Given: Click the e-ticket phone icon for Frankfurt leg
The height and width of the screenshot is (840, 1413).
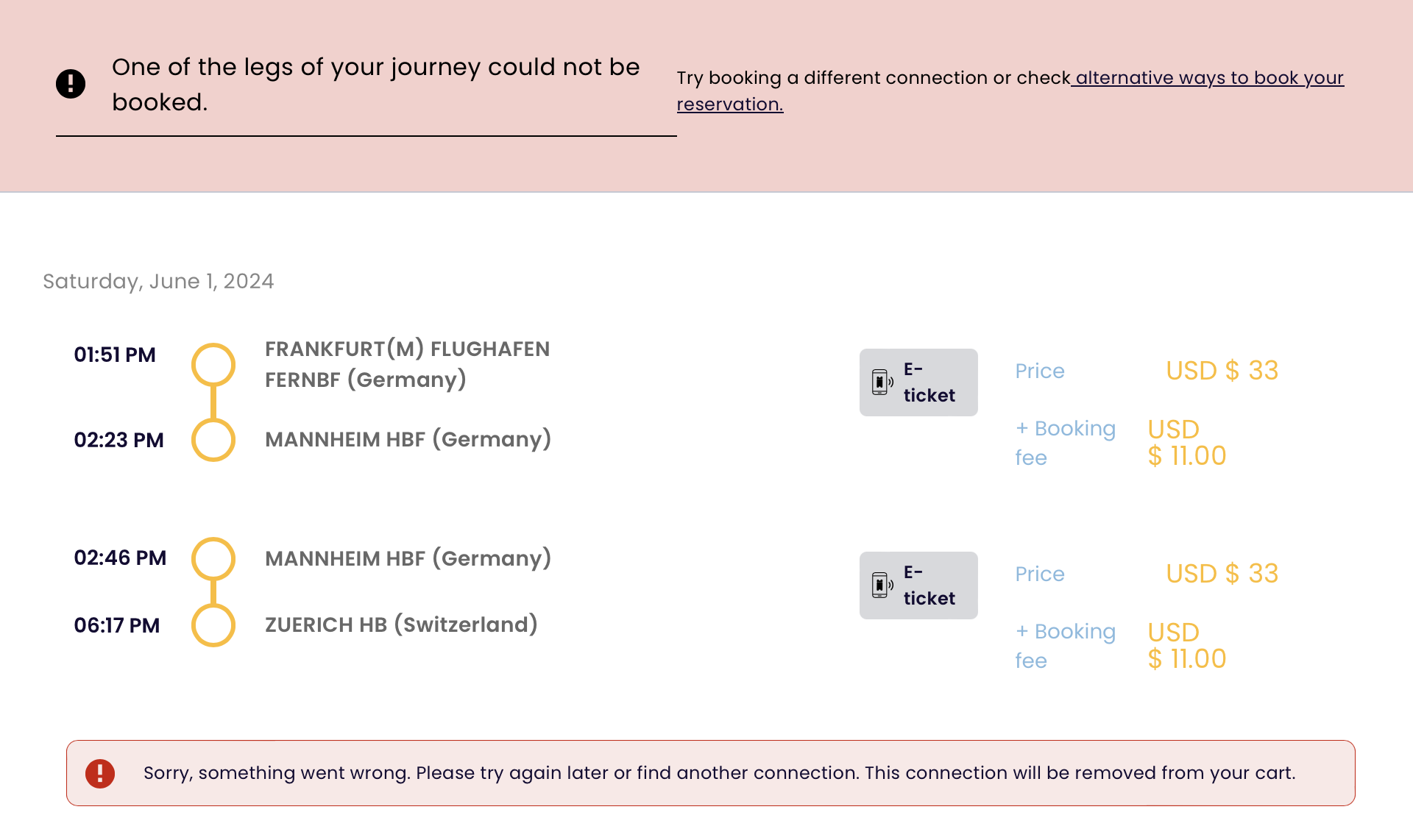Looking at the screenshot, I should 881,382.
